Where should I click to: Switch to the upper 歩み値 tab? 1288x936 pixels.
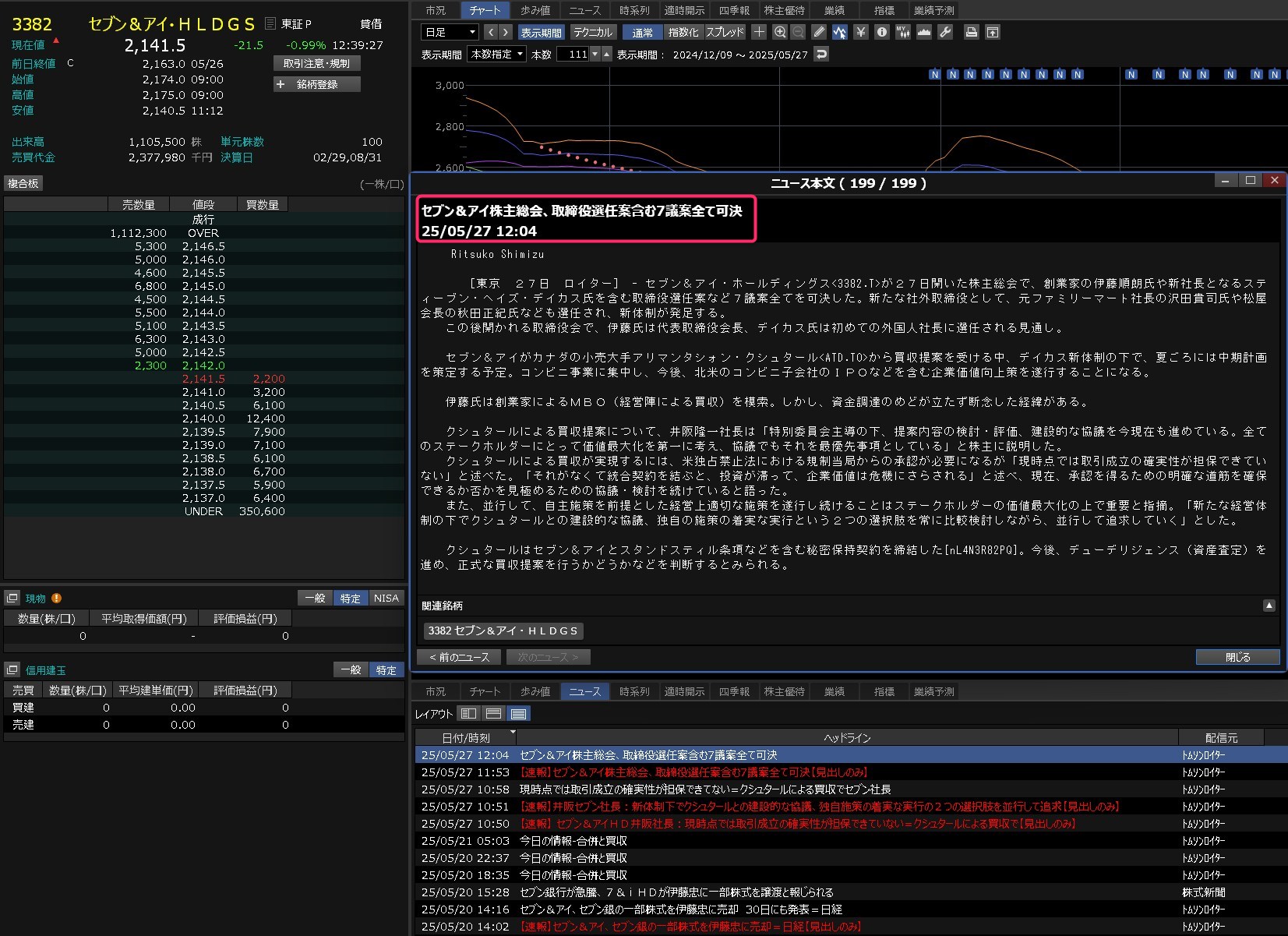click(535, 10)
